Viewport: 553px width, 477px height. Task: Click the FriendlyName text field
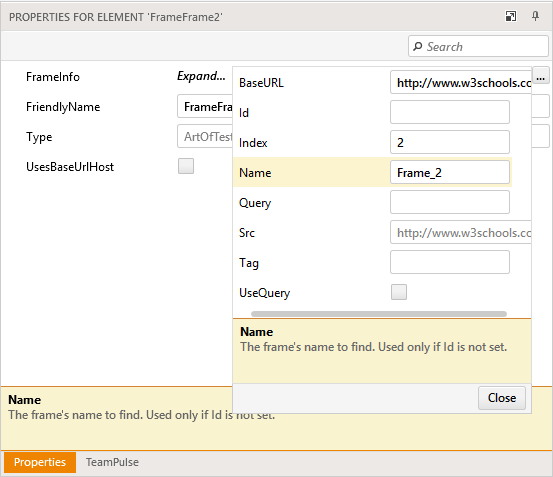point(205,106)
